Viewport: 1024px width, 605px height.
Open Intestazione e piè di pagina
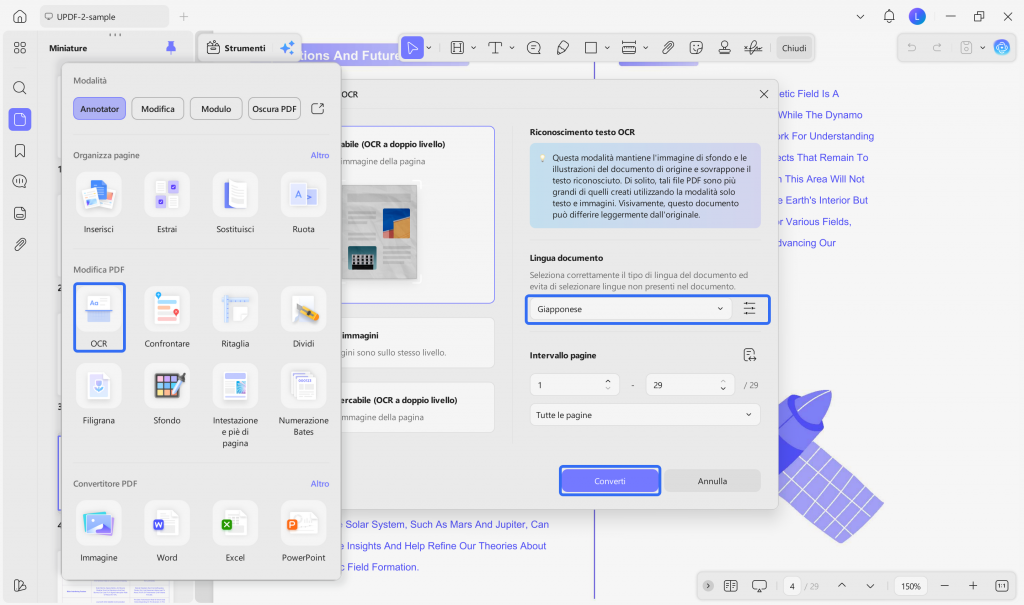tap(235, 405)
